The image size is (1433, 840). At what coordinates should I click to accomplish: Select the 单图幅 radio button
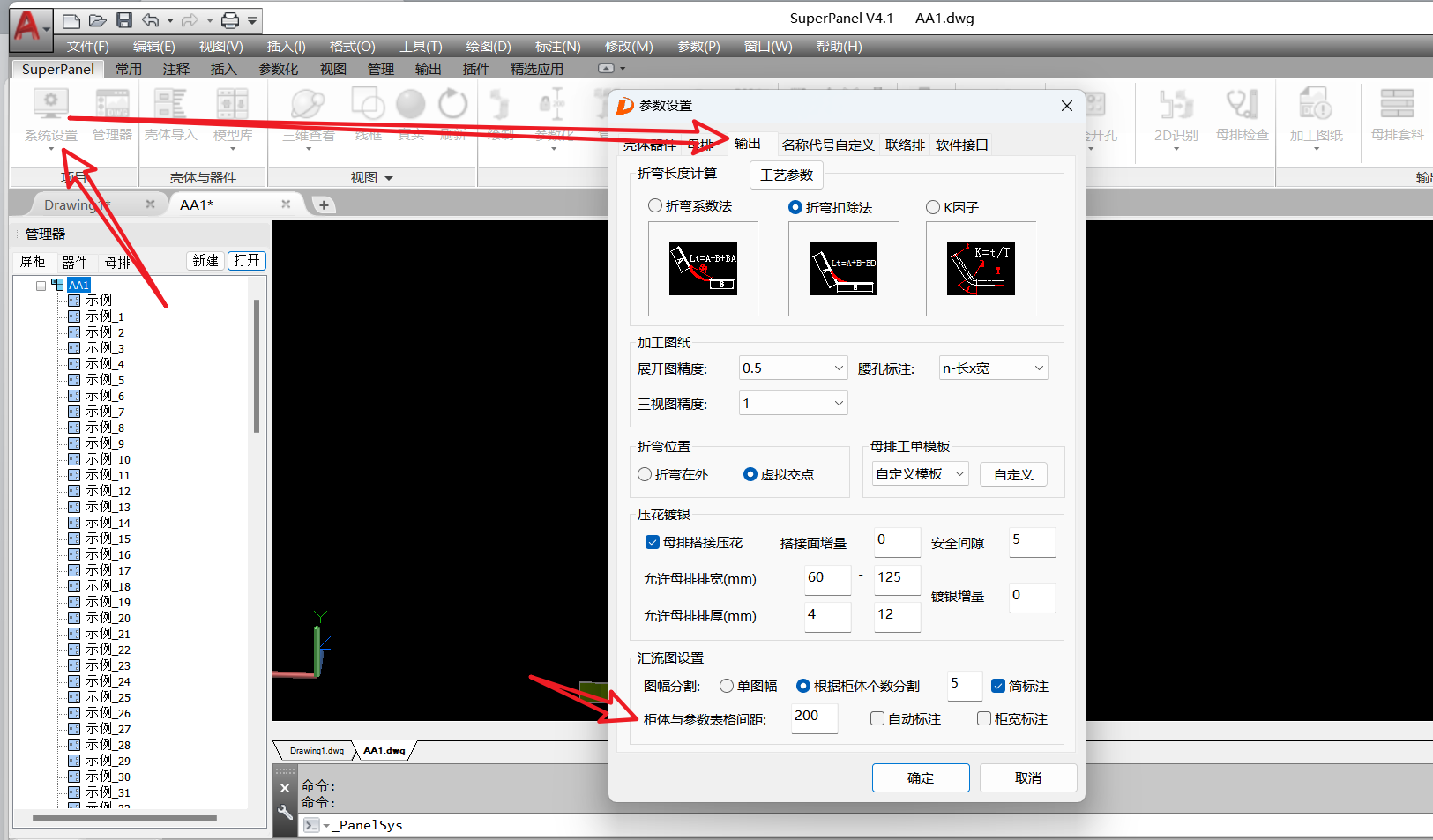coord(727,686)
